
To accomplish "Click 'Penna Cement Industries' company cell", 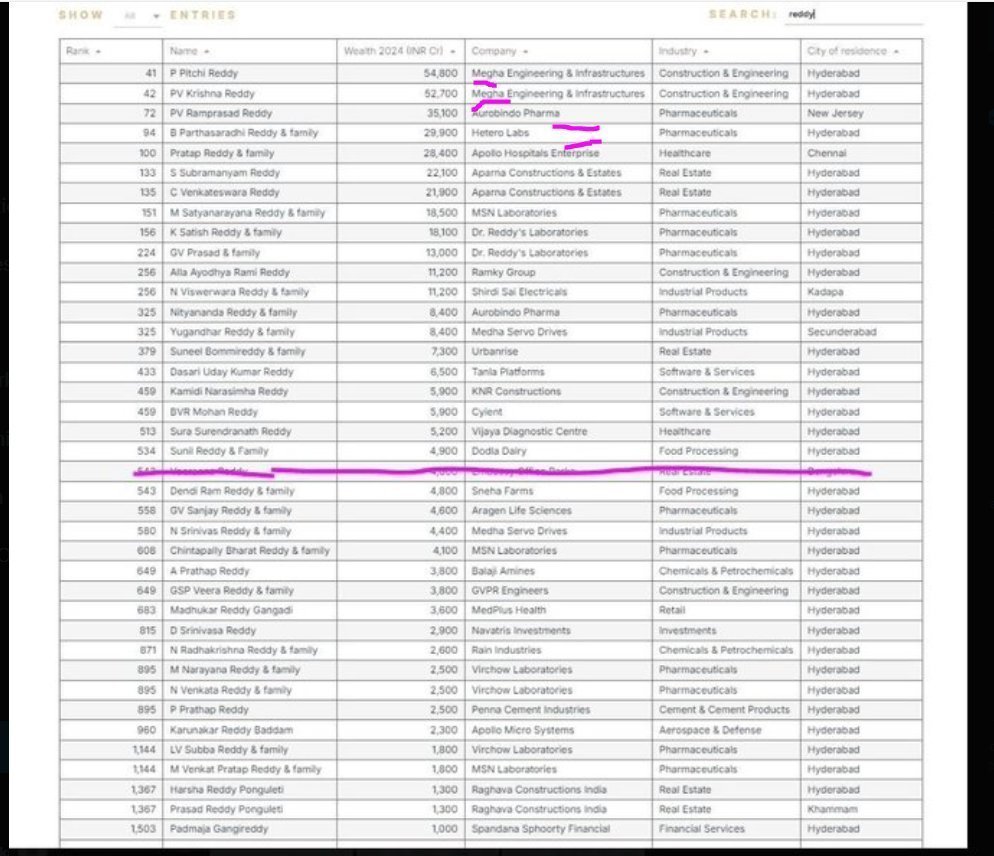I will pos(558,710).
